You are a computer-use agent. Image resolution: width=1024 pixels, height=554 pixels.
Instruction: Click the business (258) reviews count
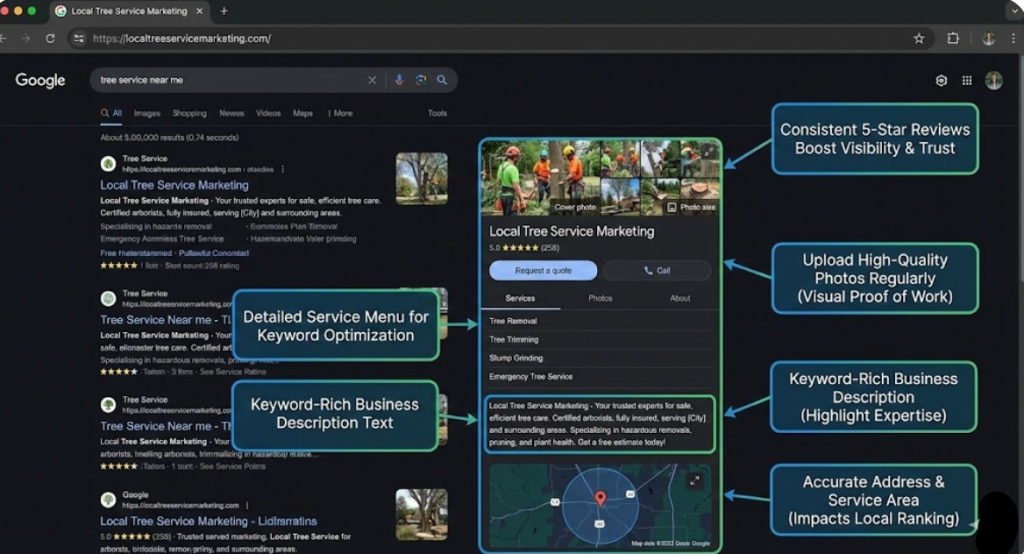pyautogui.click(x=550, y=248)
